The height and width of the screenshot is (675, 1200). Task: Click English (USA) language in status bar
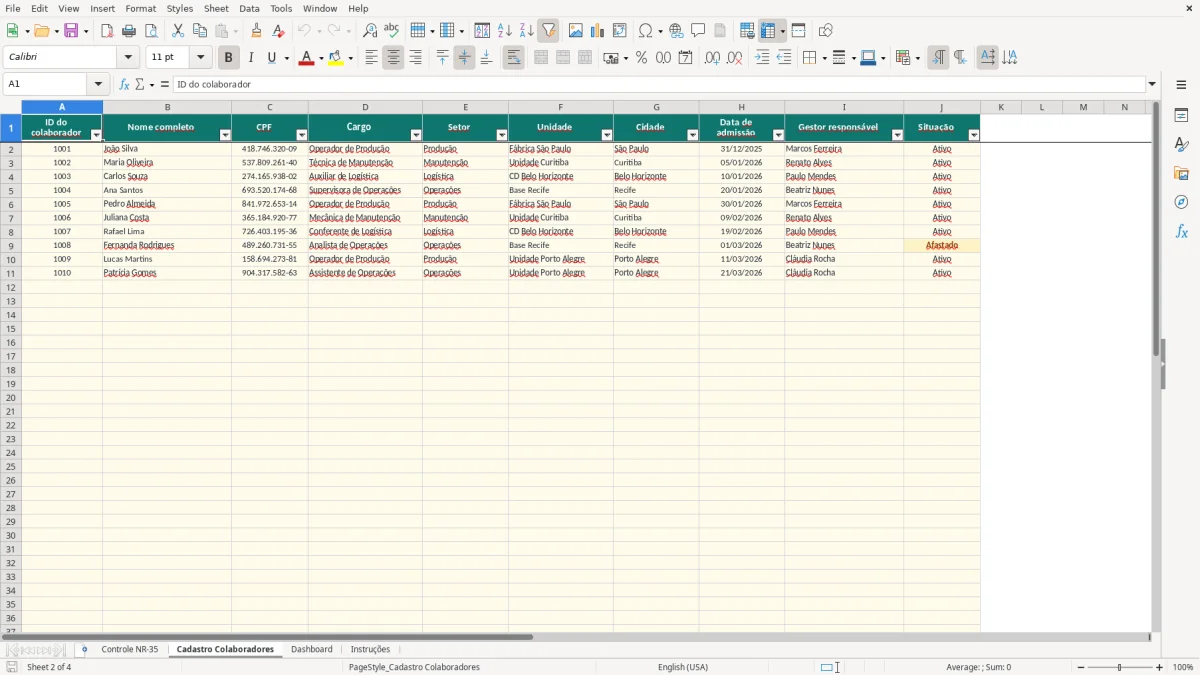(683, 667)
